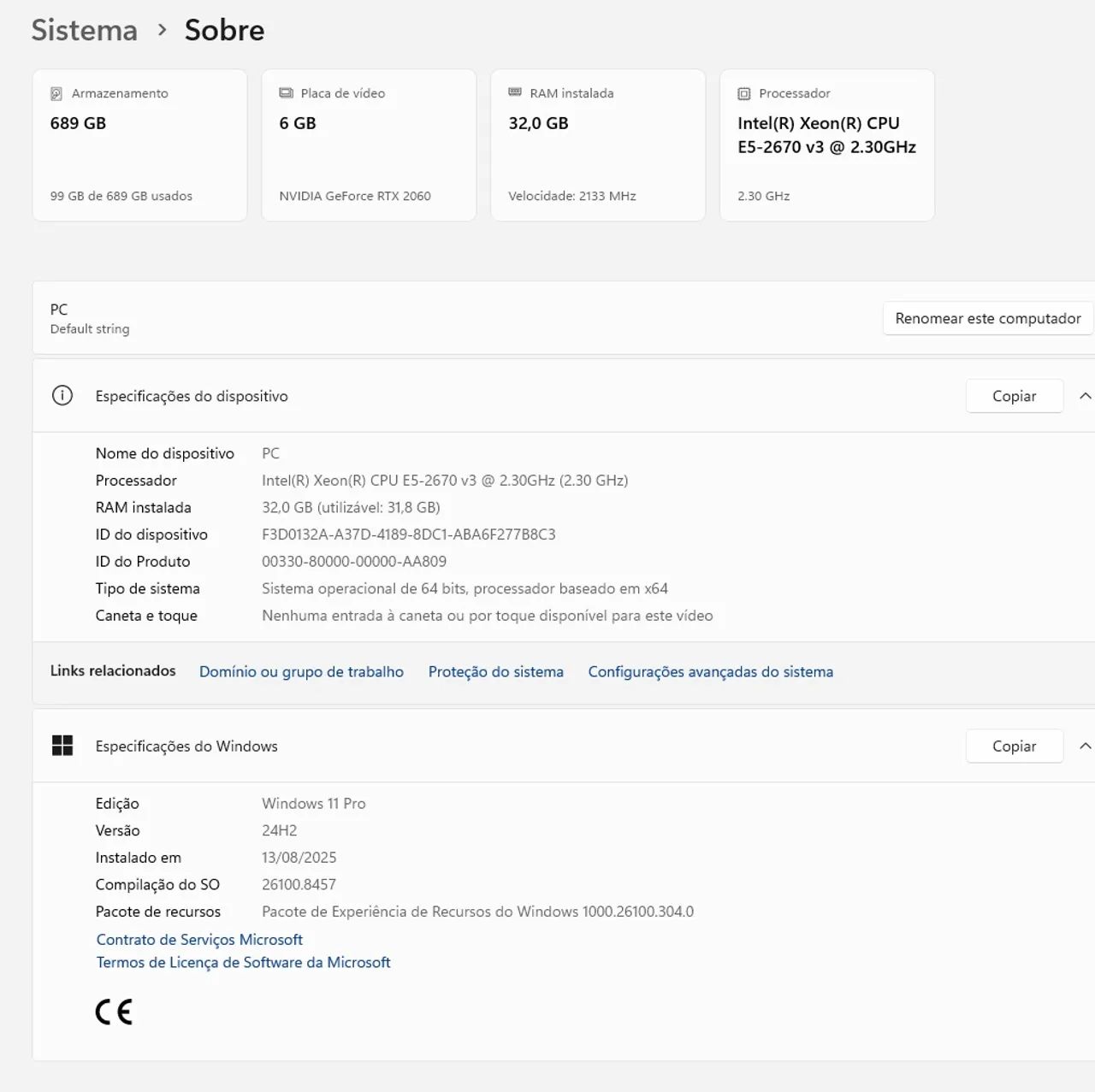This screenshot has height=1092, width=1095.
Task: Copy the device specifications
Action: (x=1015, y=396)
